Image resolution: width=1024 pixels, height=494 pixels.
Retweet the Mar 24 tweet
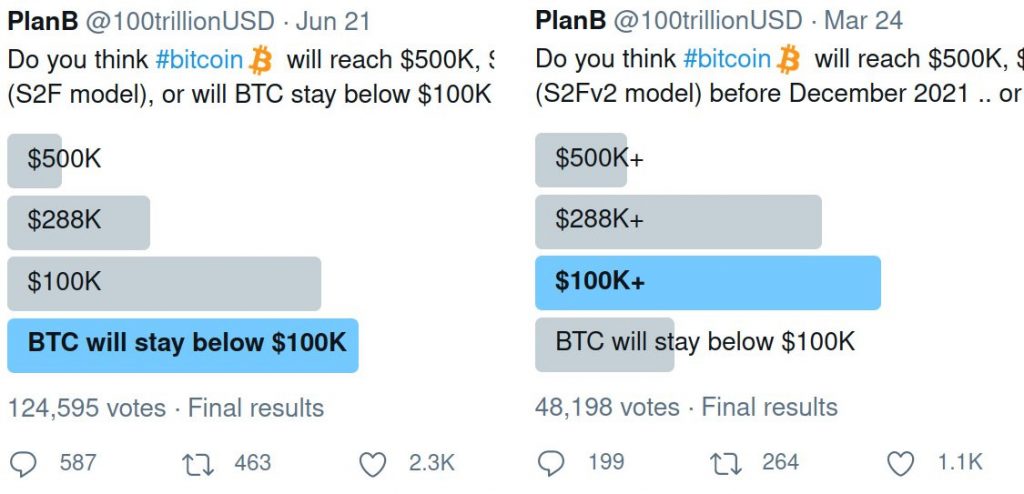coord(723,462)
